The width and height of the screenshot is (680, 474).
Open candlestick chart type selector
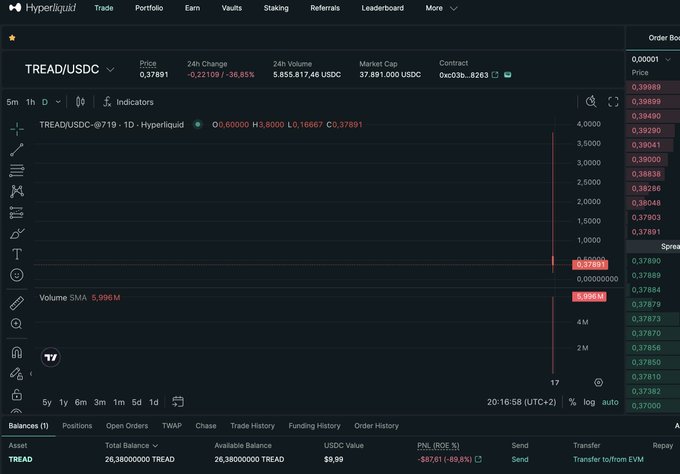coord(80,102)
